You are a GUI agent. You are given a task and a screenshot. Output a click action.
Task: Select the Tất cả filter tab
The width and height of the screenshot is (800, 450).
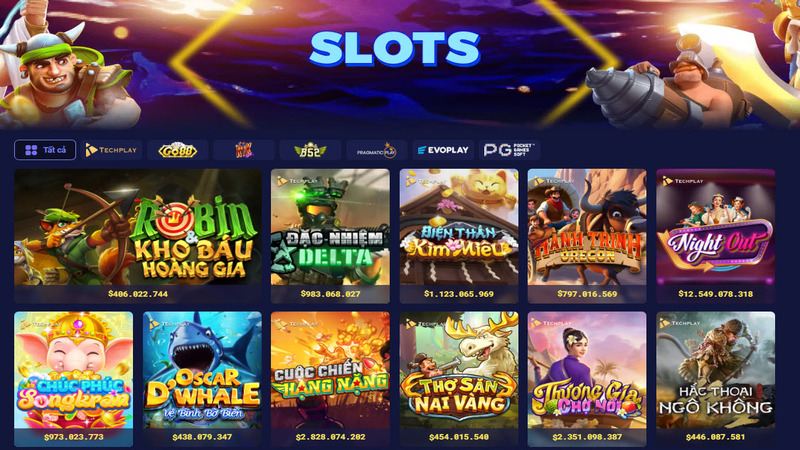tap(45, 150)
